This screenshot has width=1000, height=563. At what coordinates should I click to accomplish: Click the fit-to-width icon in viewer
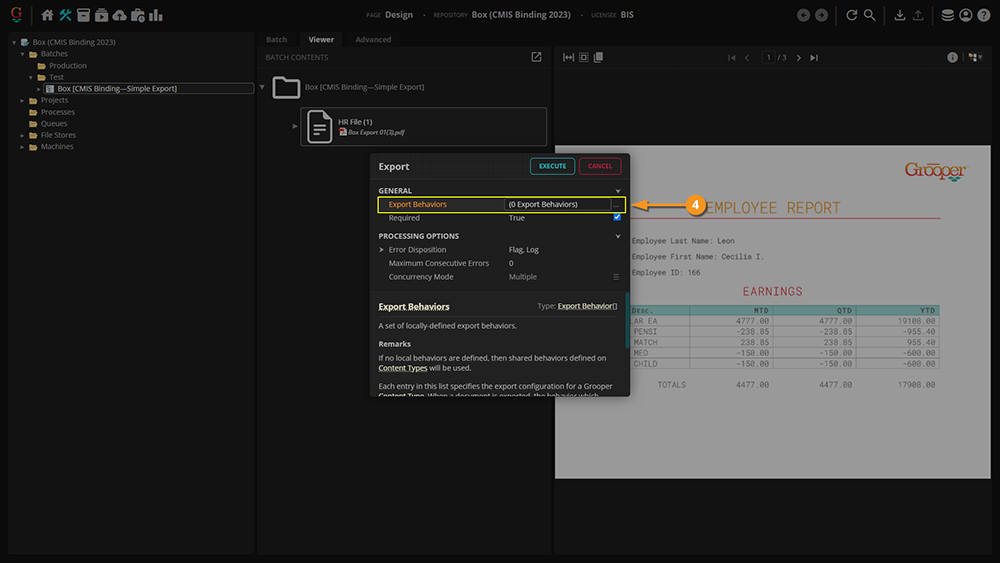569,58
